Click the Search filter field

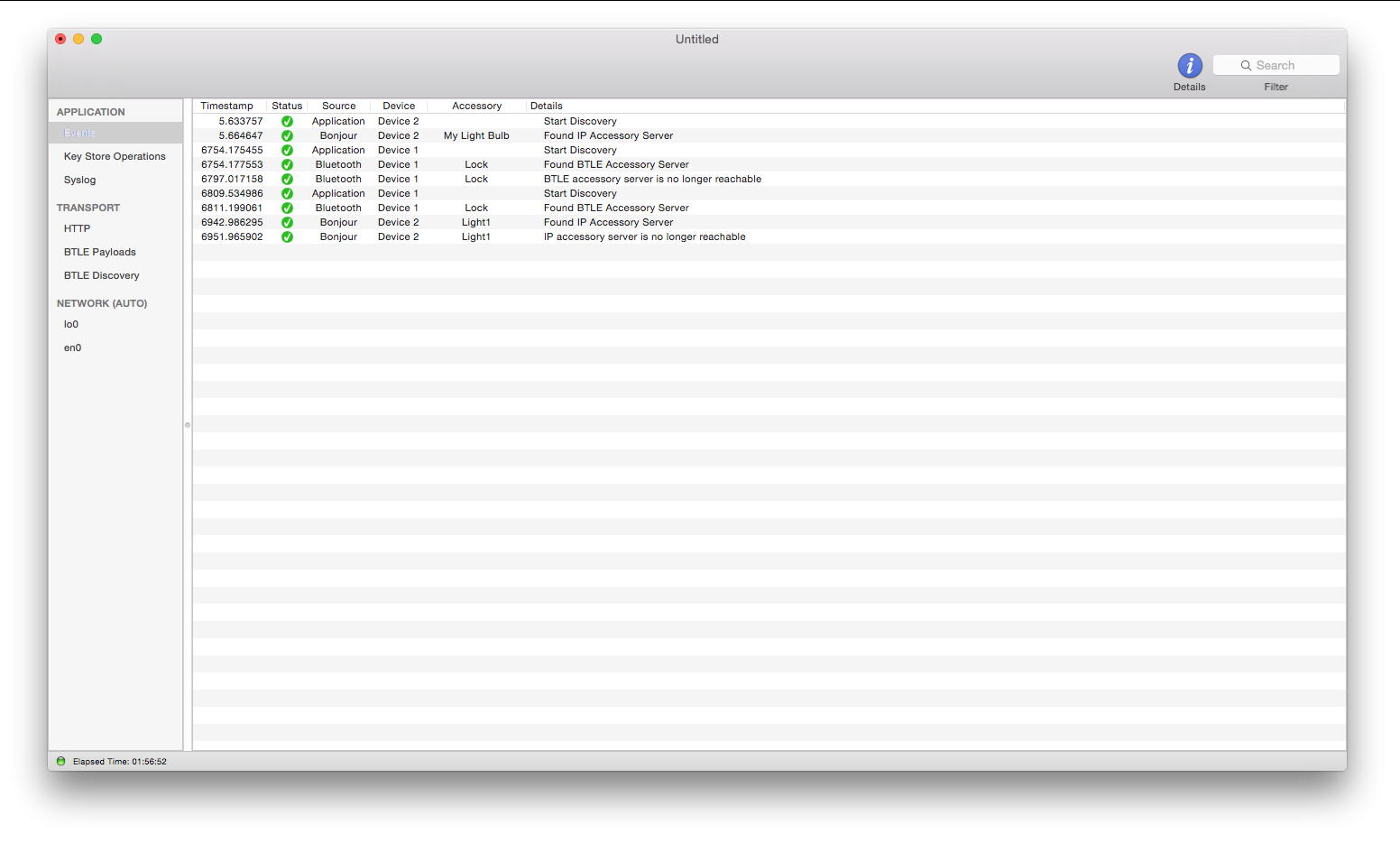(x=1276, y=65)
